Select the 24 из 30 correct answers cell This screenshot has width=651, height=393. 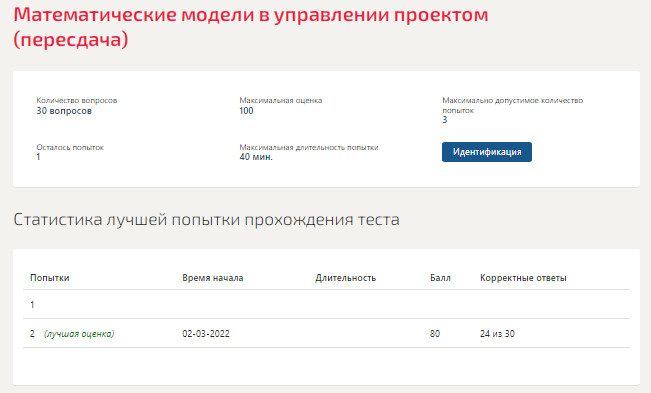click(497, 334)
